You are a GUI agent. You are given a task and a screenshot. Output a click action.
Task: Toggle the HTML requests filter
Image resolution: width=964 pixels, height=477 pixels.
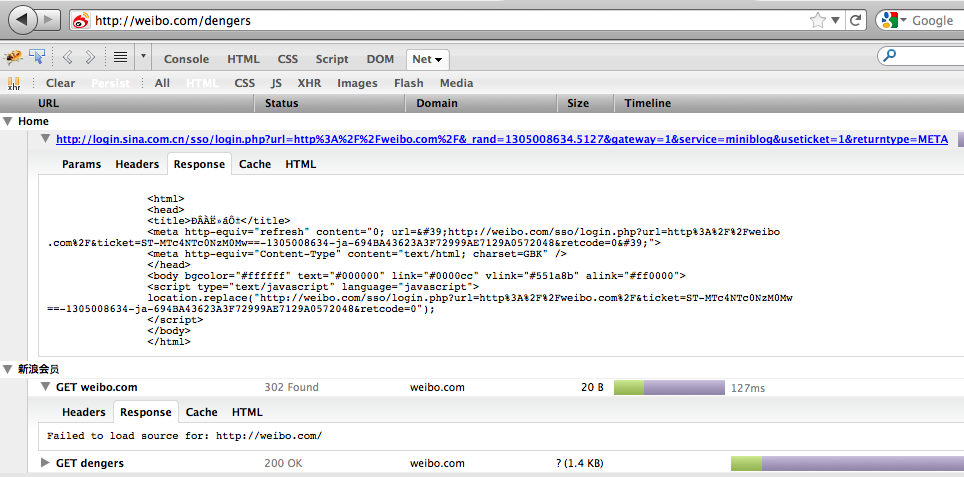tap(202, 83)
